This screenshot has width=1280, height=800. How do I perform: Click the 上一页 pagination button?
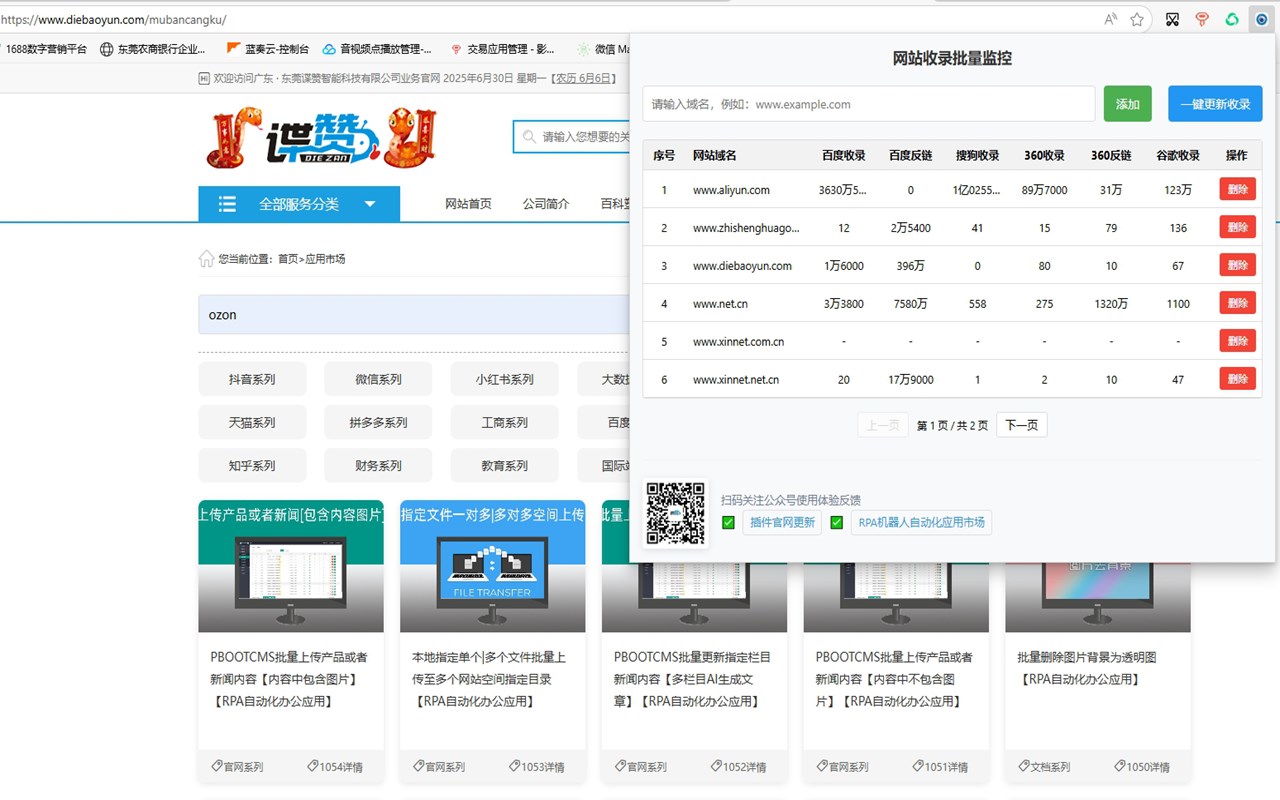point(883,425)
